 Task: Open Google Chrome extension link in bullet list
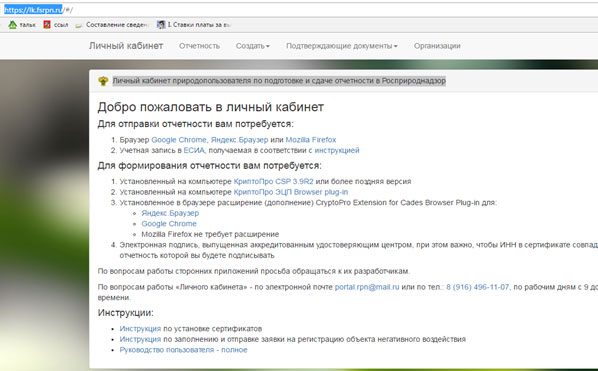pyautogui.click(x=169, y=223)
